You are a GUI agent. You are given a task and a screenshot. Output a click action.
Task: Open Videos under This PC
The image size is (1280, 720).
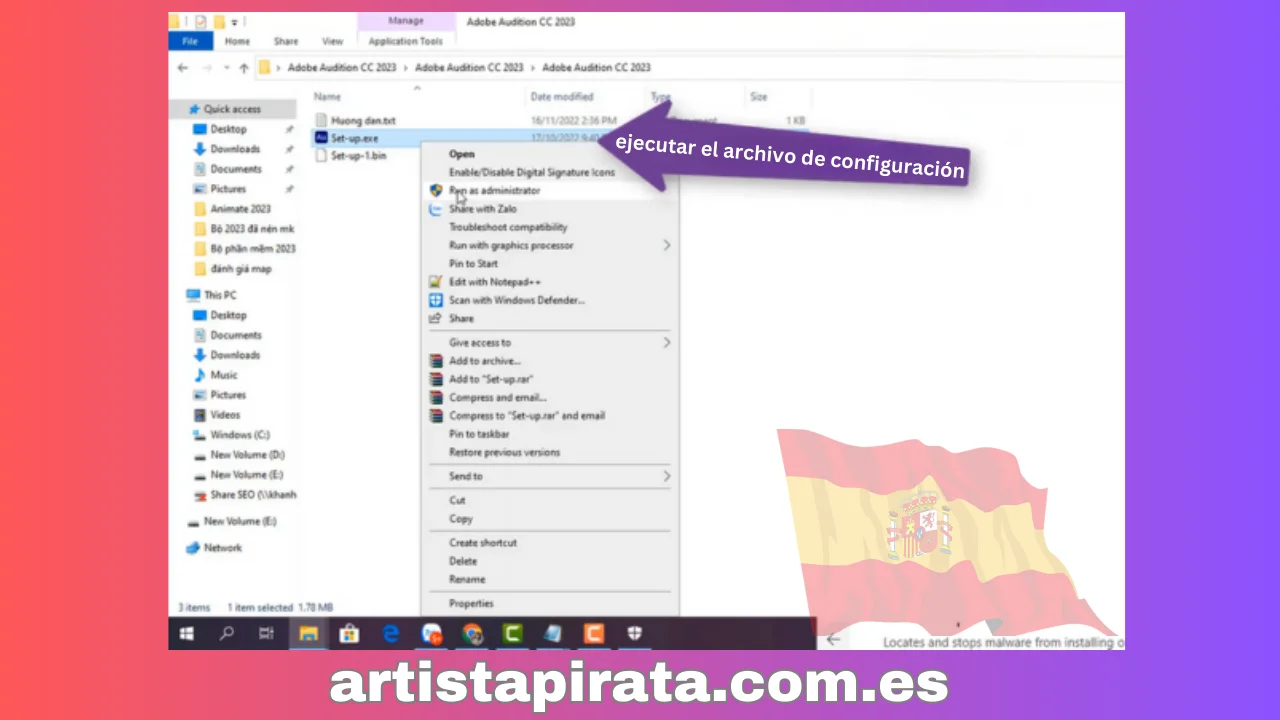click(225, 415)
